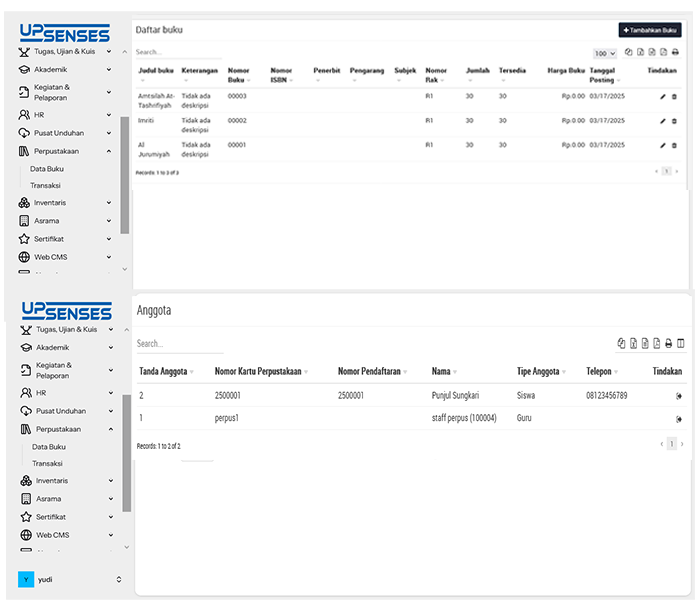Open Data Buku in Anggota screen sidebar
The height and width of the screenshot is (600, 700).
tap(49, 447)
